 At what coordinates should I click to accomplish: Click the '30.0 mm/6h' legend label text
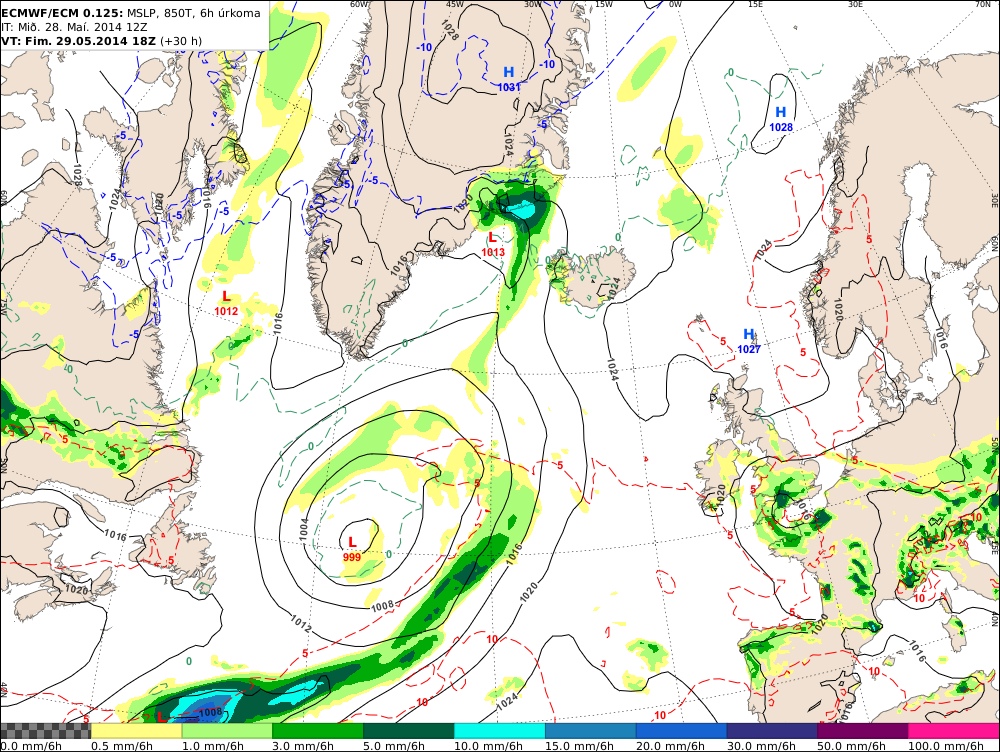tap(761, 746)
